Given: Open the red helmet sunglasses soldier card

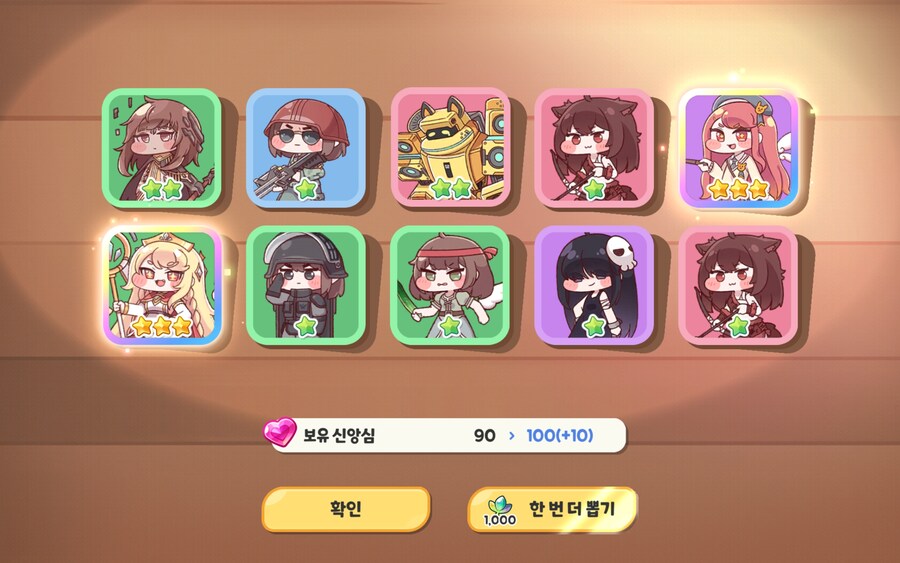Looking at the screenshot, I should pyautogui.click(x=306, y=147).
